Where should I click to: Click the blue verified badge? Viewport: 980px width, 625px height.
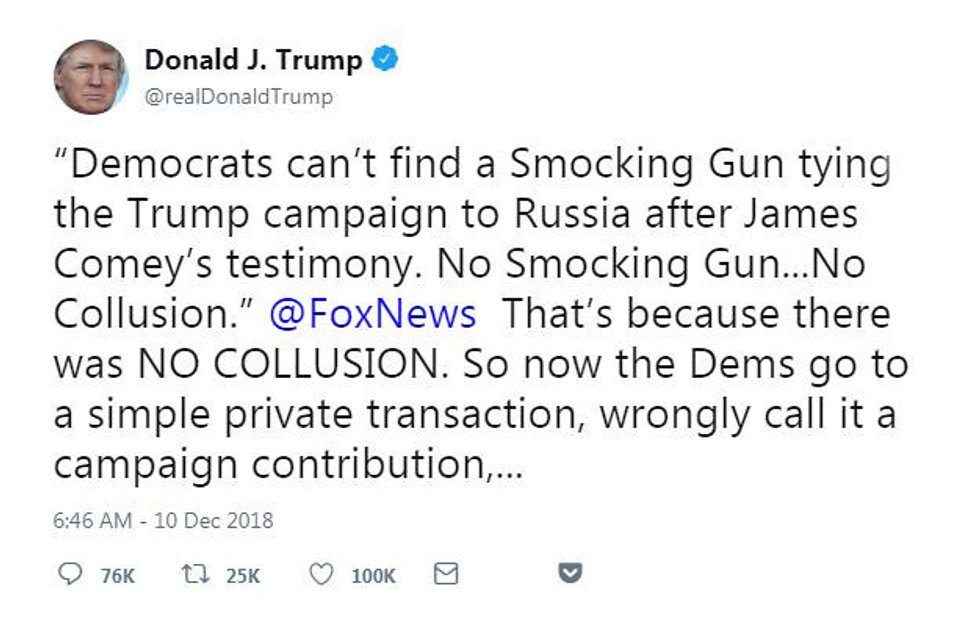[x=386, y=60]
